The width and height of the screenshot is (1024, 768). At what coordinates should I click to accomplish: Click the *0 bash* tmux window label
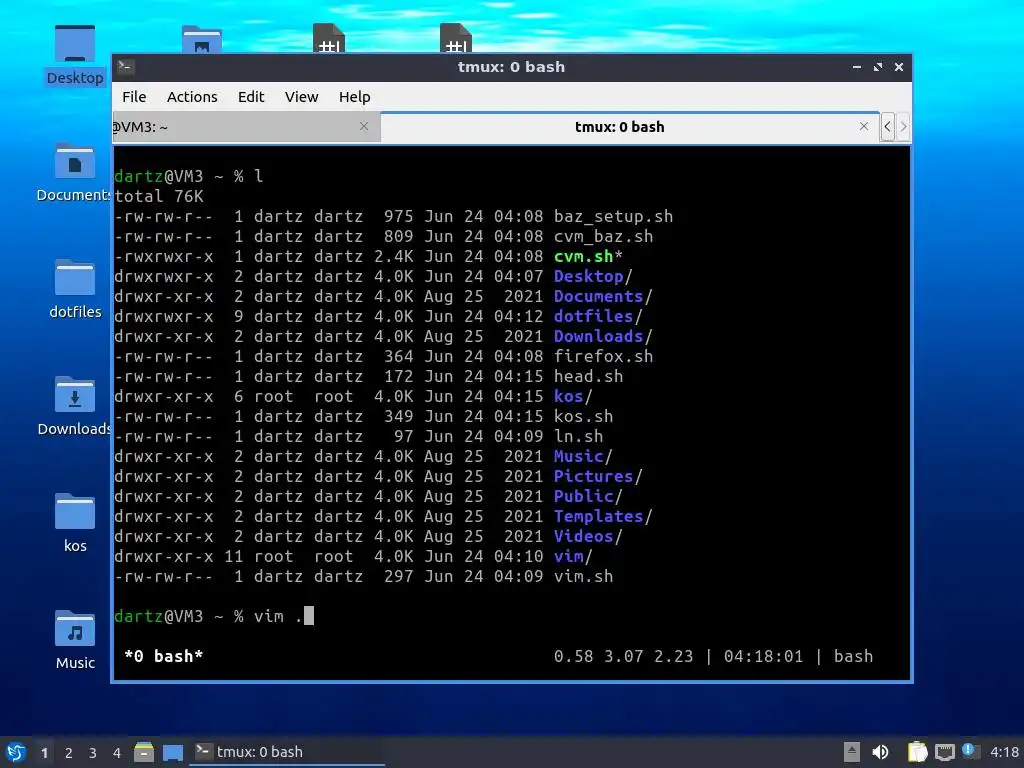pos(163,656)
